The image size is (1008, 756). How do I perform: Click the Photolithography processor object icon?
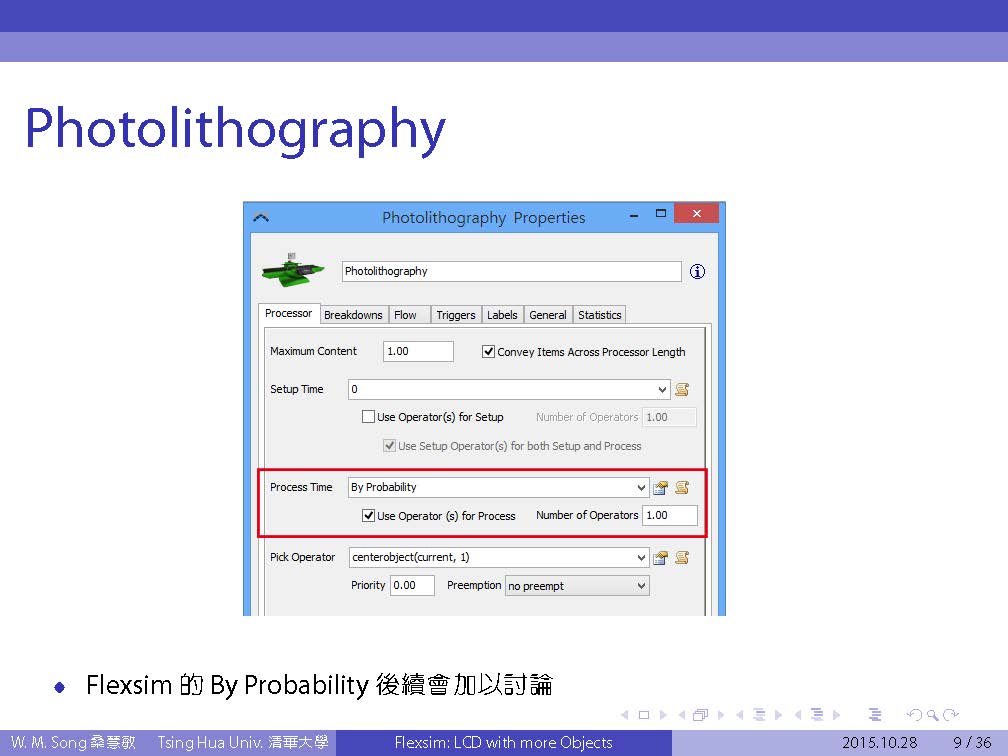pyautogui.click(x=293, y=268)
